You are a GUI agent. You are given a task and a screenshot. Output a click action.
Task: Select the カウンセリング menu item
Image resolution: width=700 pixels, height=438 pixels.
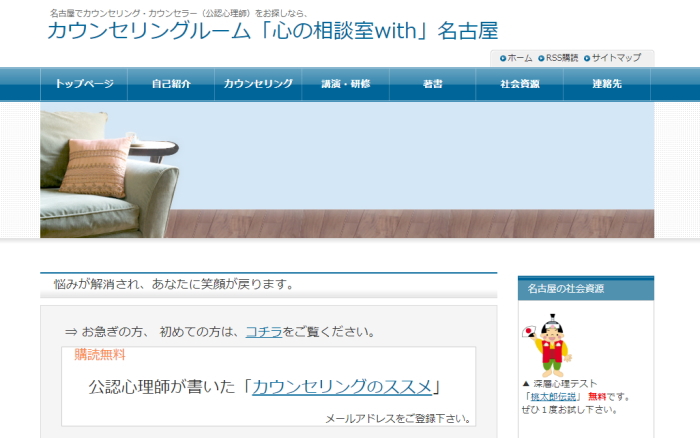click(x=258, y=84)
